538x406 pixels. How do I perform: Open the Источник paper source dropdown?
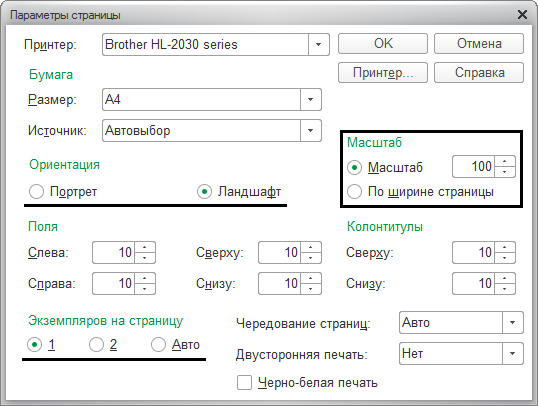[311, 130]
